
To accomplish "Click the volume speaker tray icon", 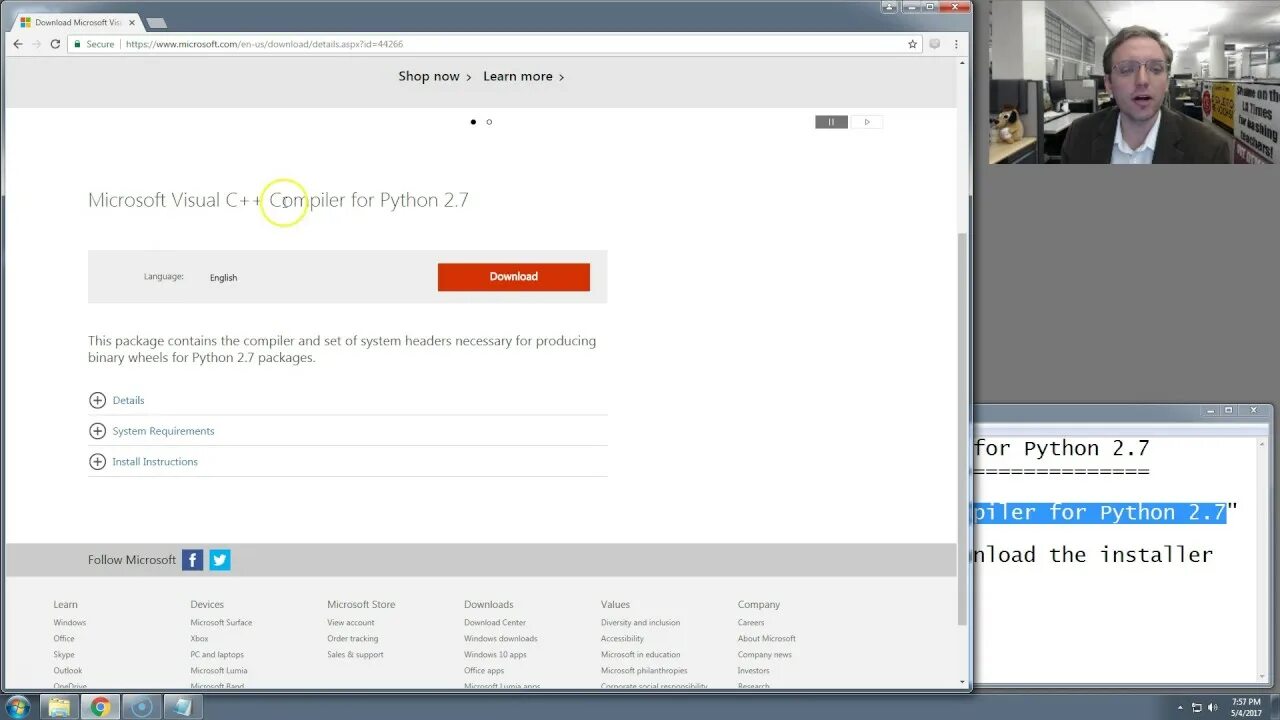I will tap(1213, 707).
